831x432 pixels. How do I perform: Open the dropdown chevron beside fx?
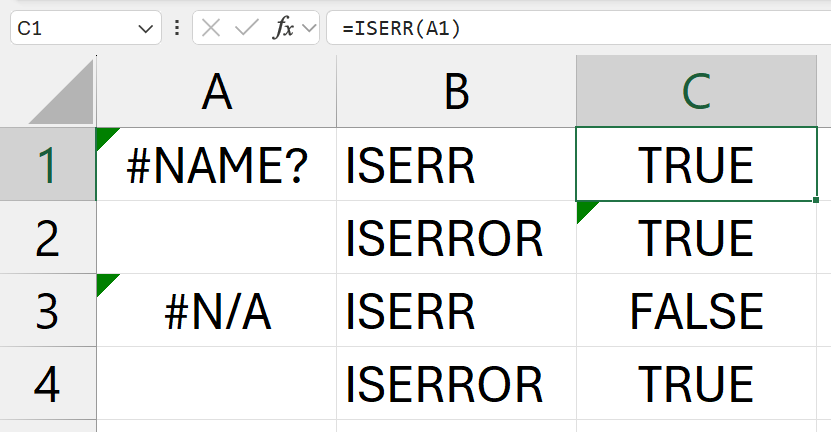click(x=309, y=29)
